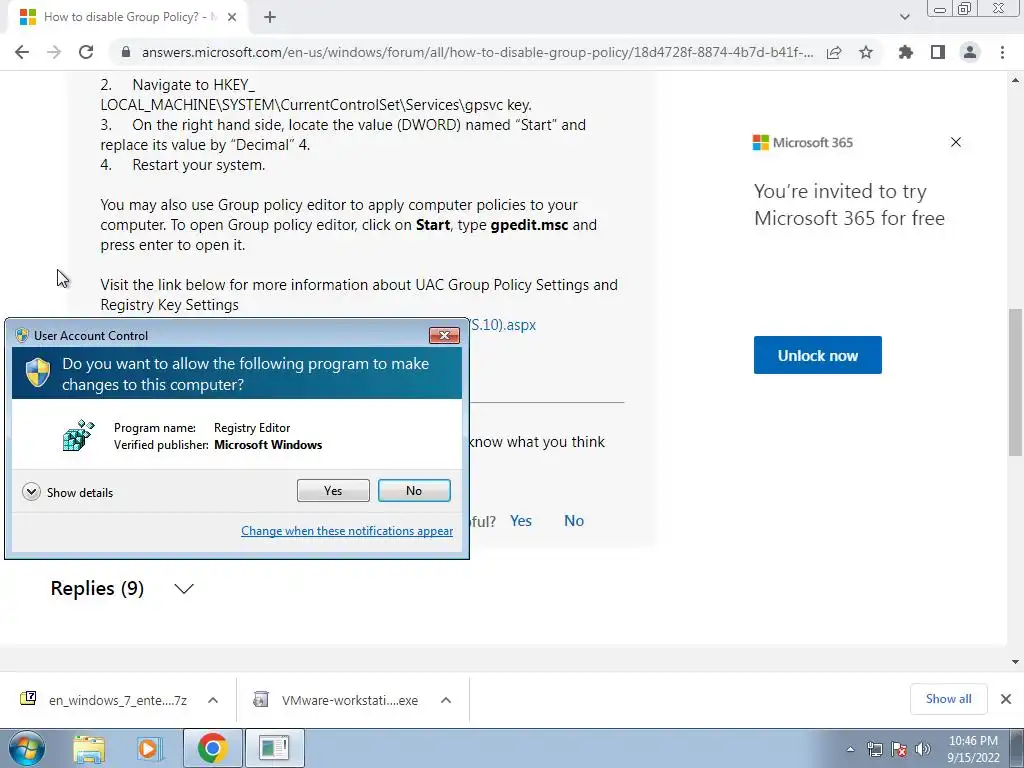Click Unlock now button
Image resolution: width=1024 pixels, height=768 pixels.
[x=818, y=355]
